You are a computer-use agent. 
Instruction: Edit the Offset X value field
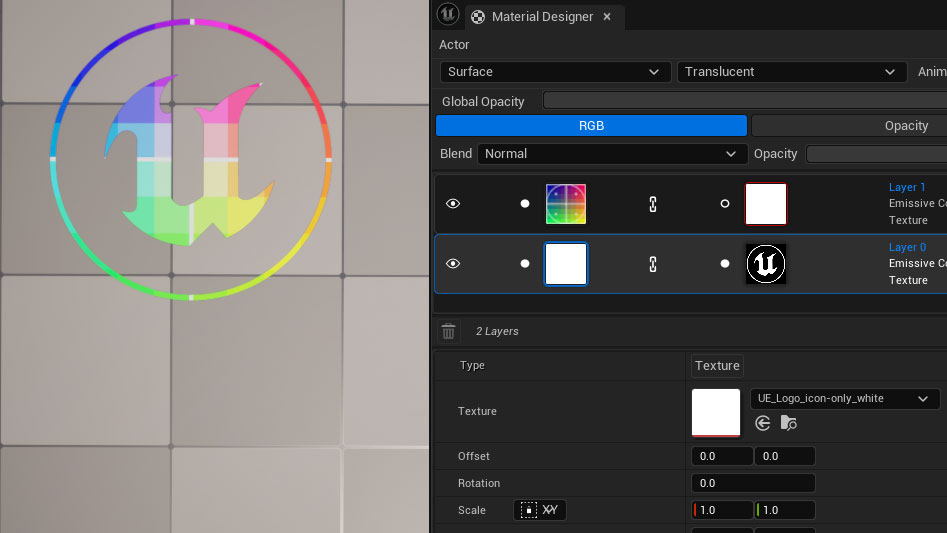[x=722, y=456]
